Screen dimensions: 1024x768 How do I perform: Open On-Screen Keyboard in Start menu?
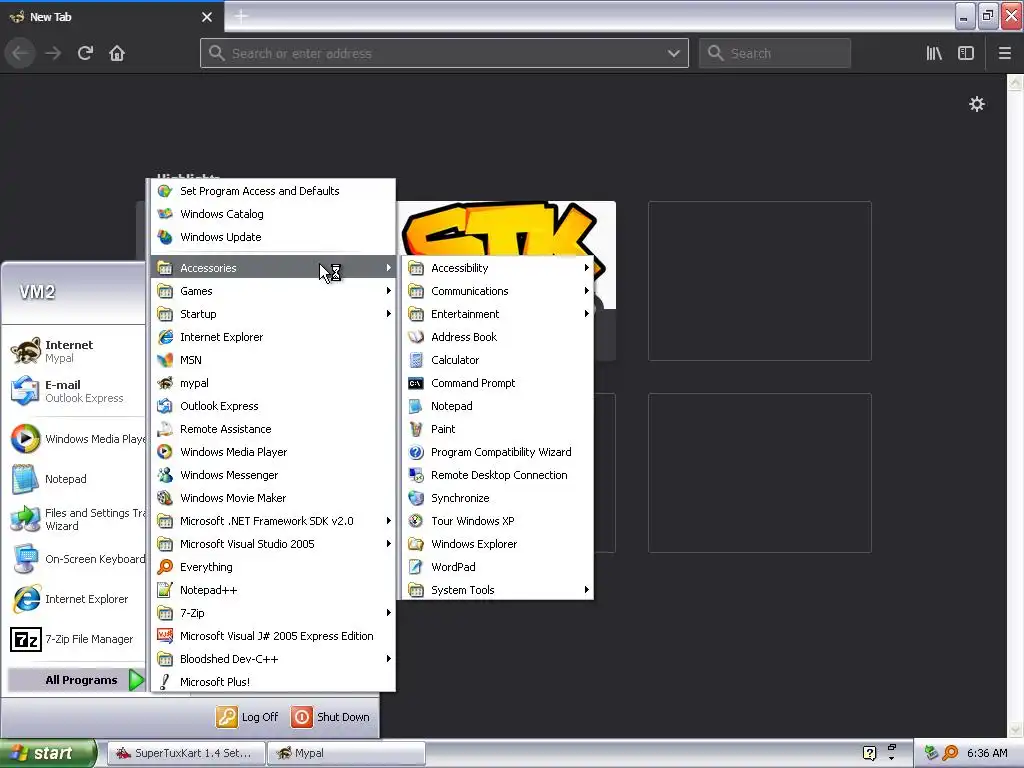click(75, 559)
